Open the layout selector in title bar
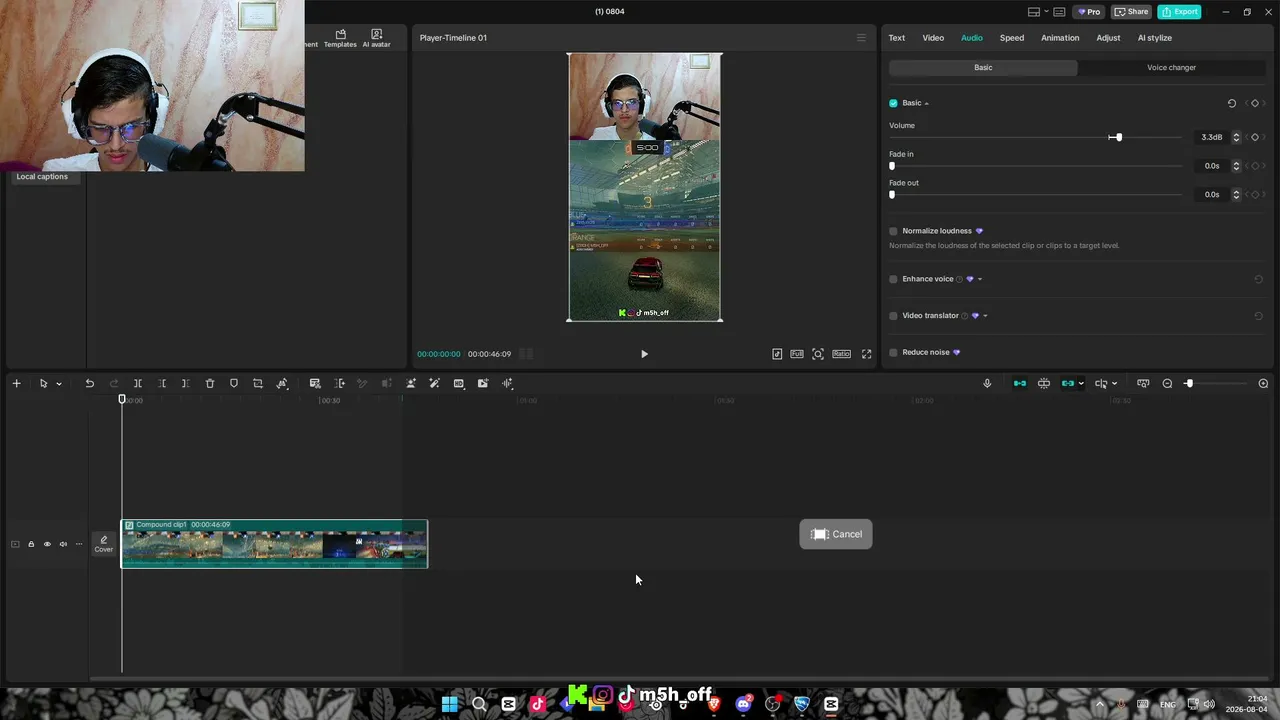Viewport: 1280px width, 720px height. click(x=1034, y=12)
